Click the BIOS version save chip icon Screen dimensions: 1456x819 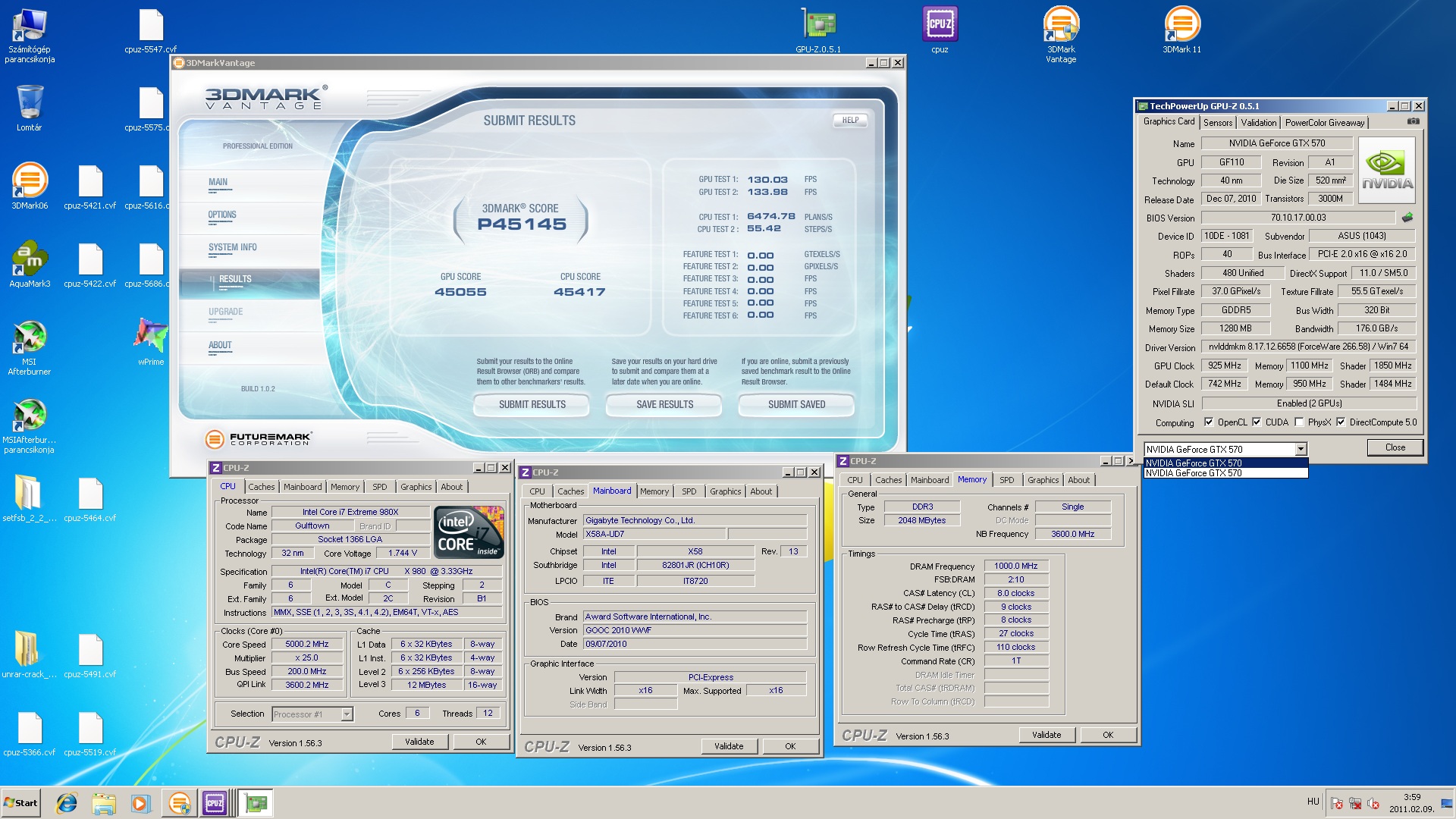1407,218
